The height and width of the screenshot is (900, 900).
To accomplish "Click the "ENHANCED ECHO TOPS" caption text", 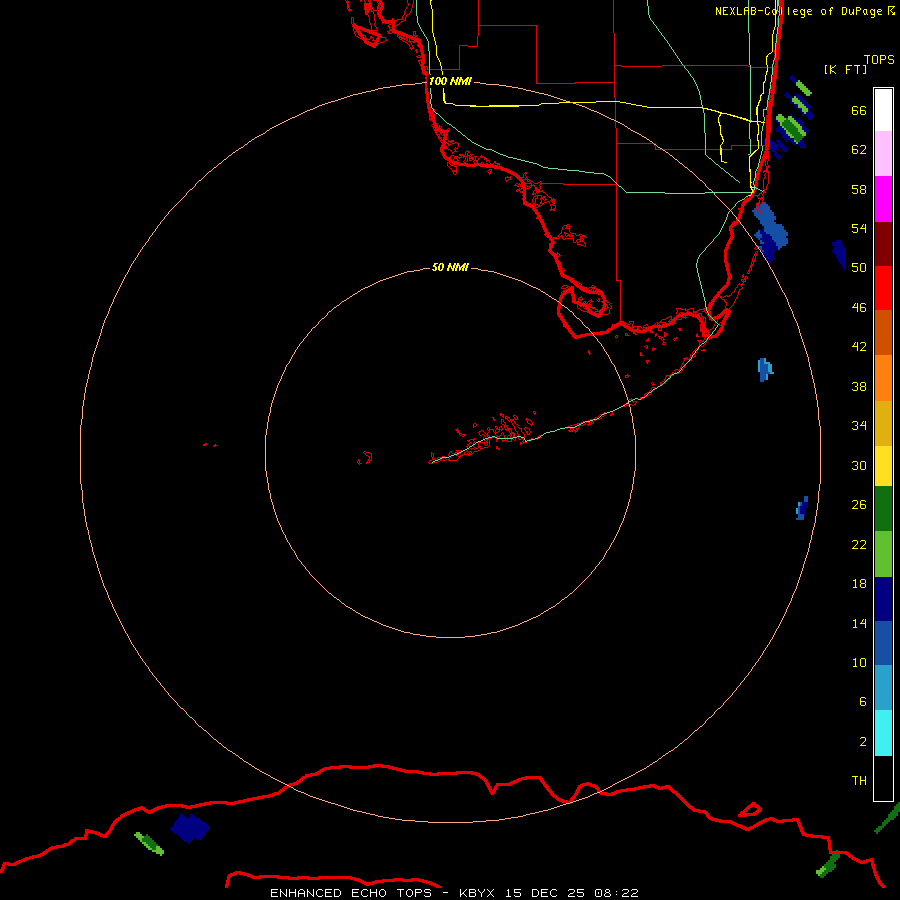I will (351, 893).
